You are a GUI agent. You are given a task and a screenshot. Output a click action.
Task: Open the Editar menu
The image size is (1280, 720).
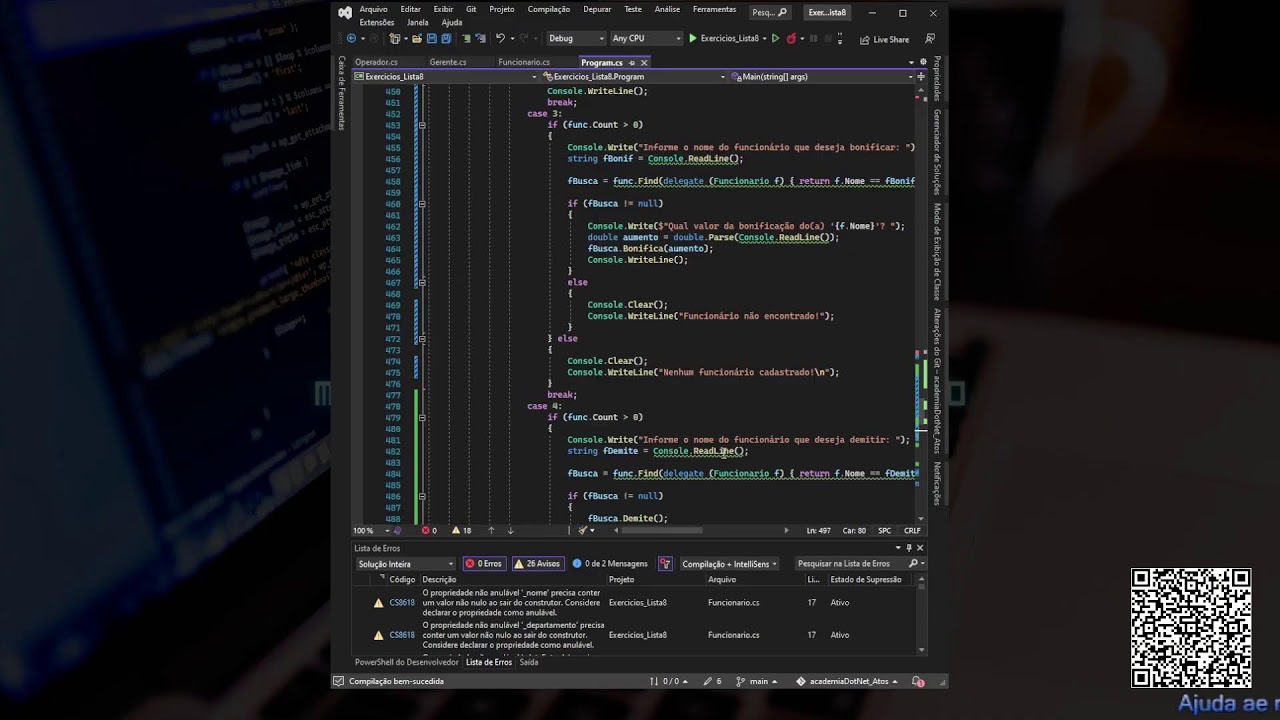(410, 9)
